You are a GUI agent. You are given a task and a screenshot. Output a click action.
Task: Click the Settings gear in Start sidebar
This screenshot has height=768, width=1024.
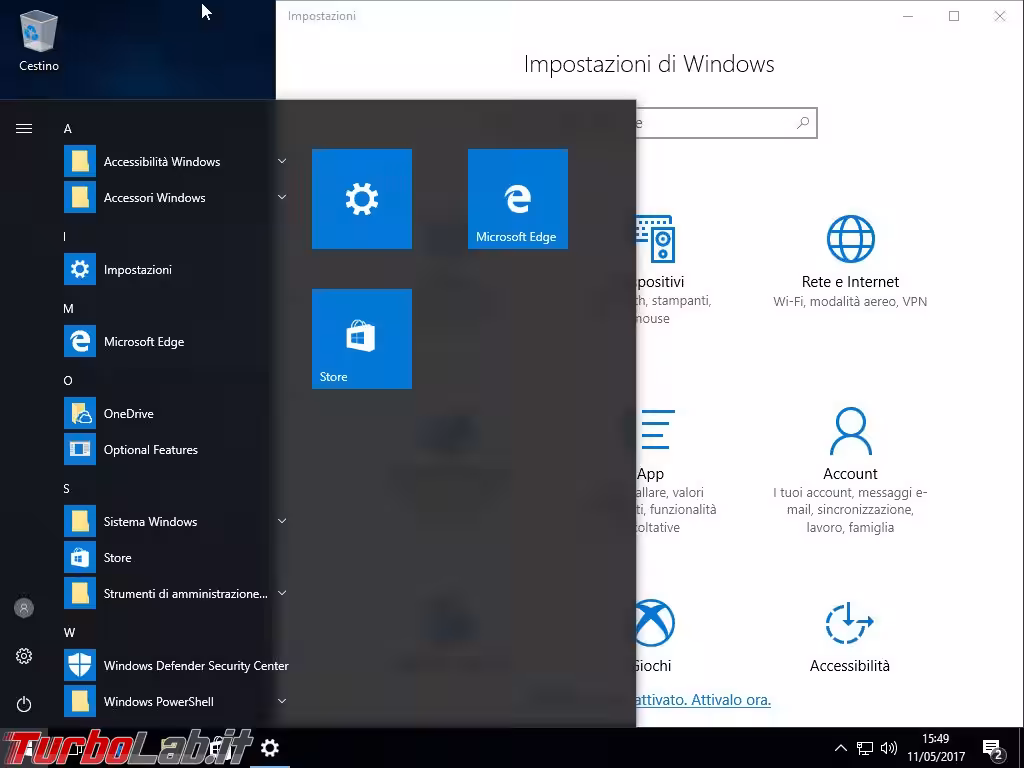(24, 656)
